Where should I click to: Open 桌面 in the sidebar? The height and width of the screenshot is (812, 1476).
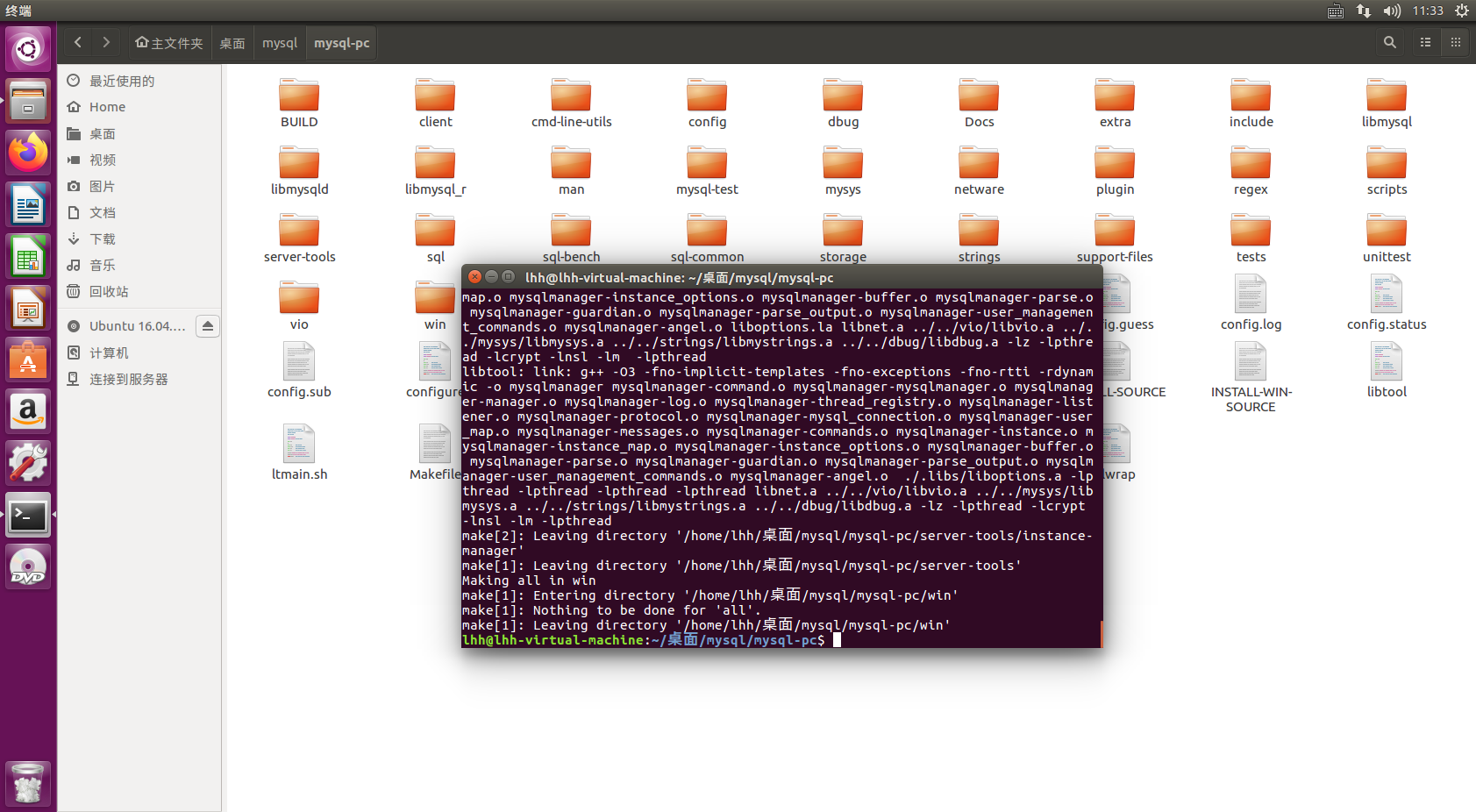(x=139, y=133)
